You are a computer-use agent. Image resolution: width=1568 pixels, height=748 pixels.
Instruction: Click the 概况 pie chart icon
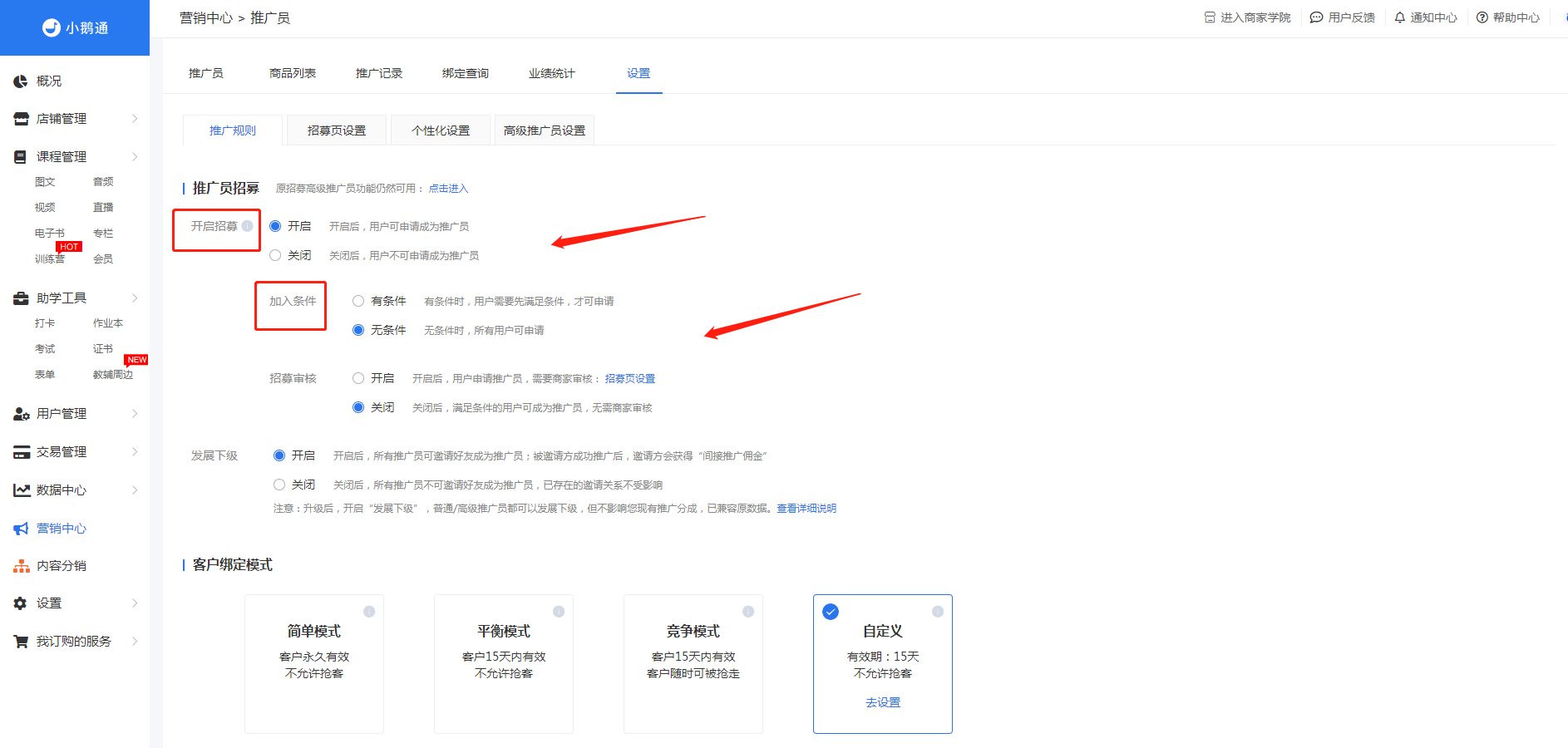click(21, 81)
